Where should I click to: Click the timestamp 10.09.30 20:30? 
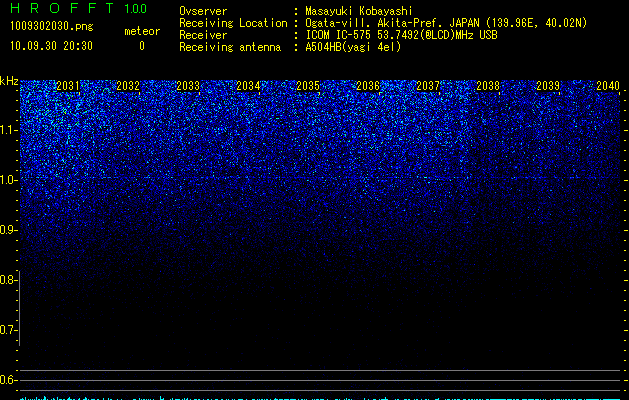pyautogui.click(x=51, y=46)
